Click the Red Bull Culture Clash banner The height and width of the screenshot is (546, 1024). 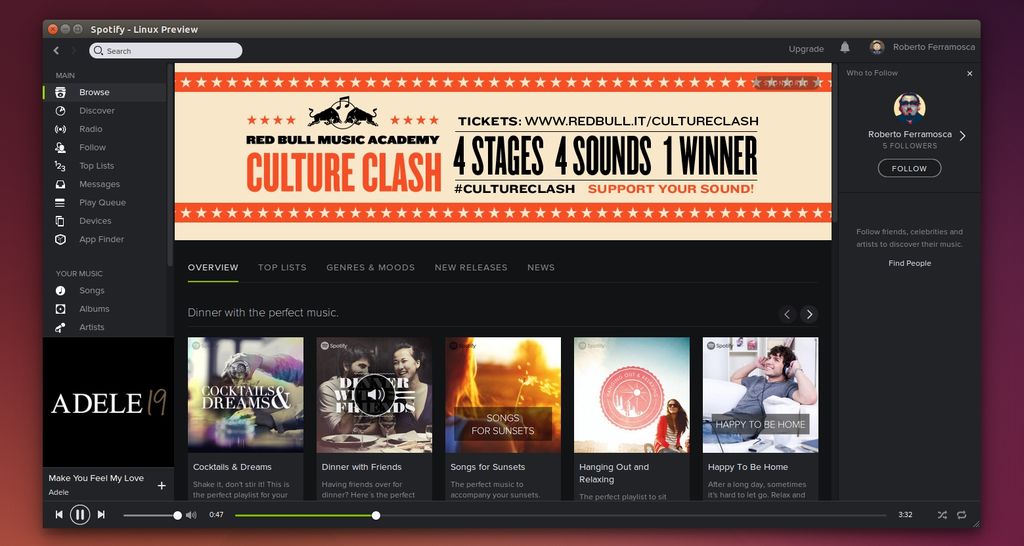tap(503, 152)
